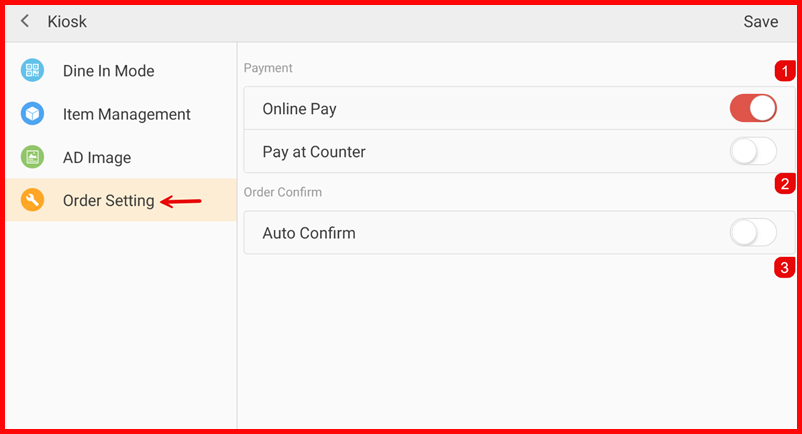This screenshot has width=802, height=434.
Task: Go back using the left chevron arrow
Action: pos(25,21)
